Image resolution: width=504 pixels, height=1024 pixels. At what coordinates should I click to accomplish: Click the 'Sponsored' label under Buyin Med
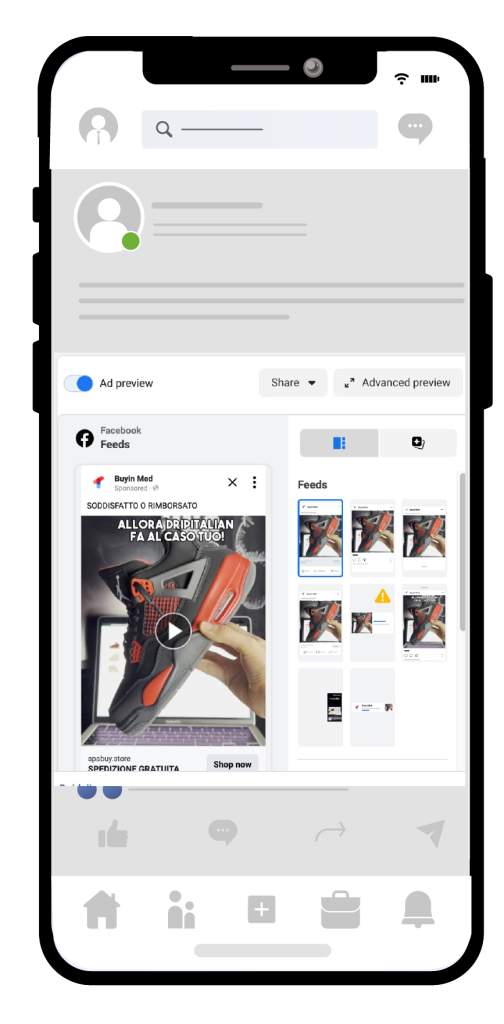pyautogui.click(x=131, y=488)
